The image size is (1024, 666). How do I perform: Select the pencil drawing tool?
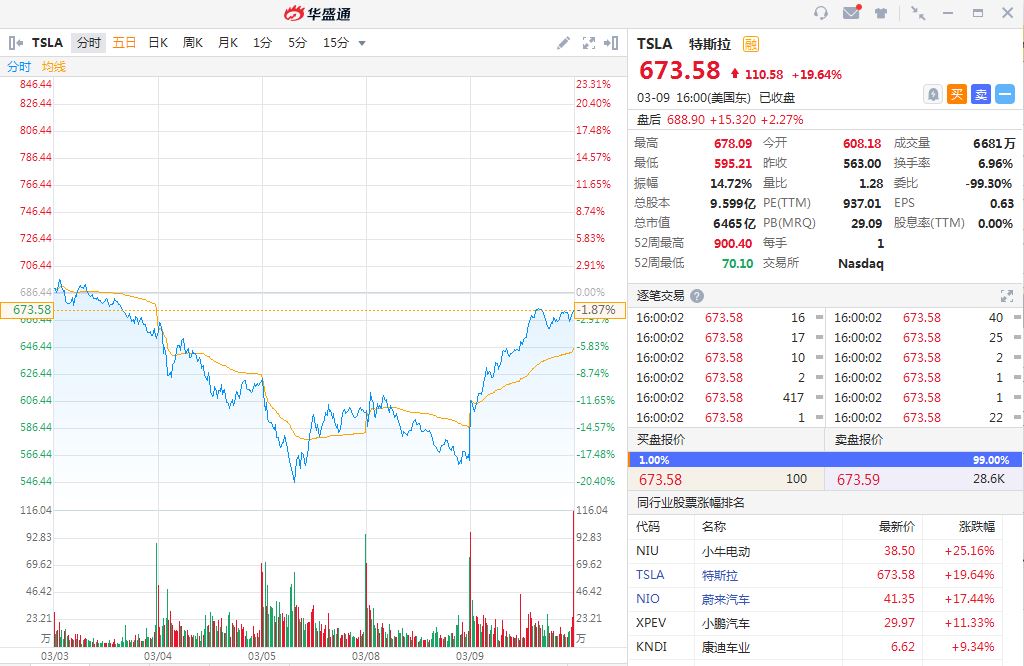click(564, 43)
